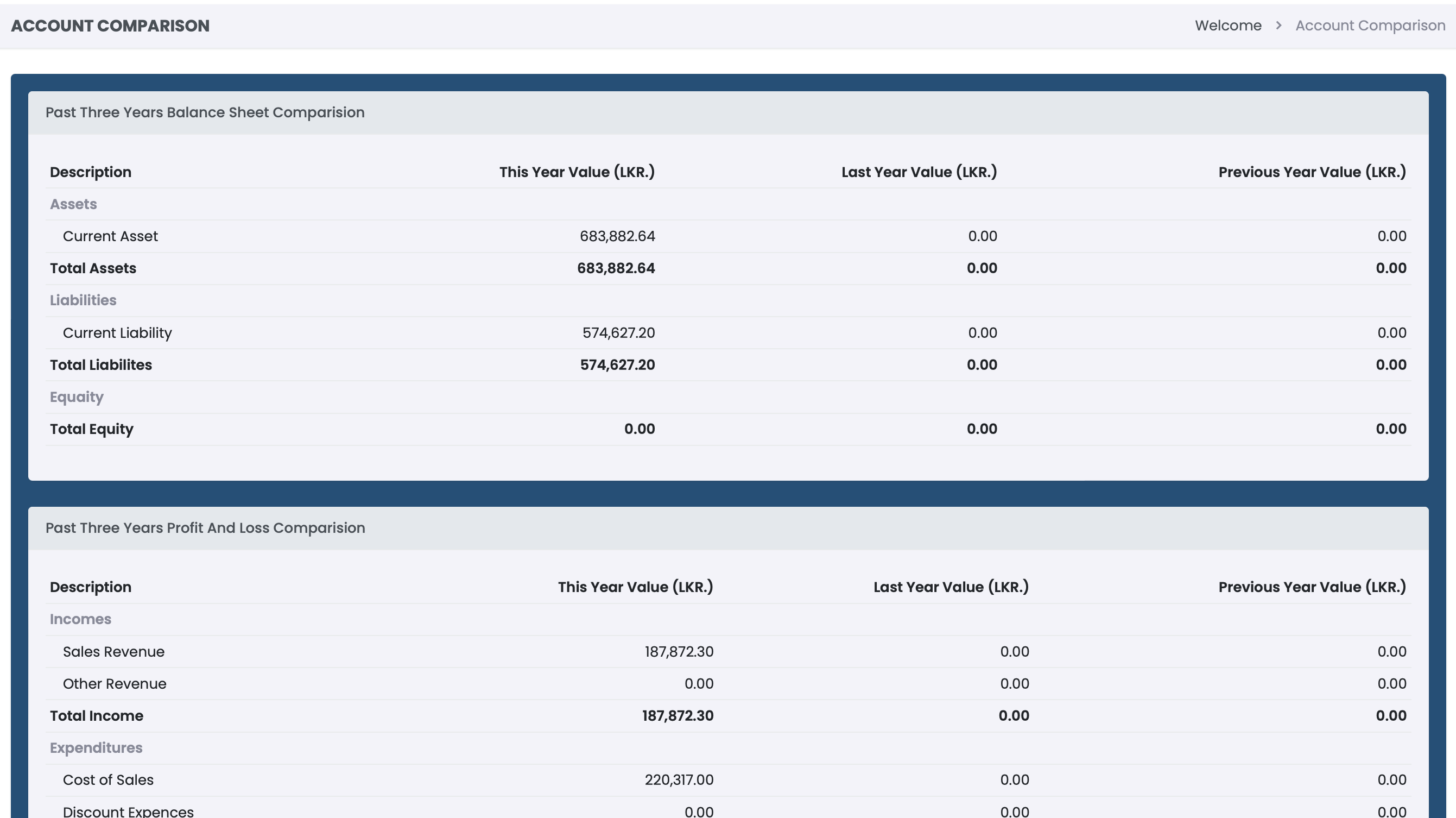Click Balance Sheet This Year Value header
This screenshot has width=1456, height=818.
(577, 172)
